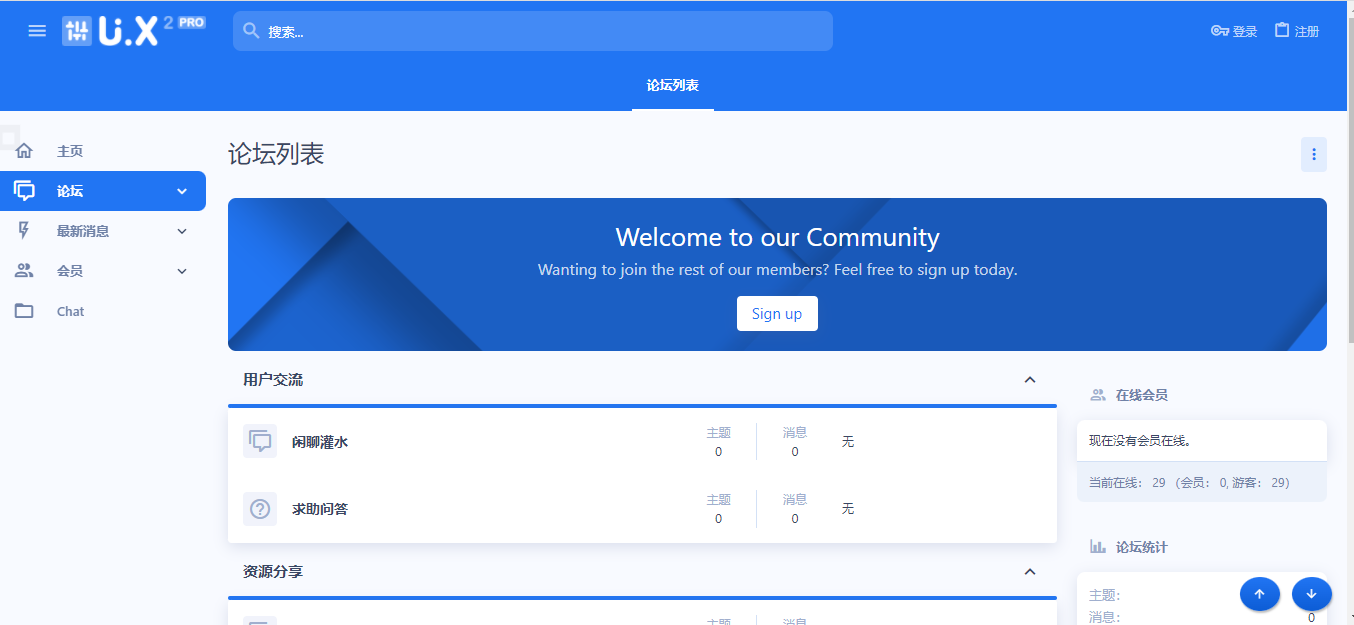The height and width of the screenshot is (625, 1354).
Task: Go to 主页 in sidebar
Action: point(70,151)
